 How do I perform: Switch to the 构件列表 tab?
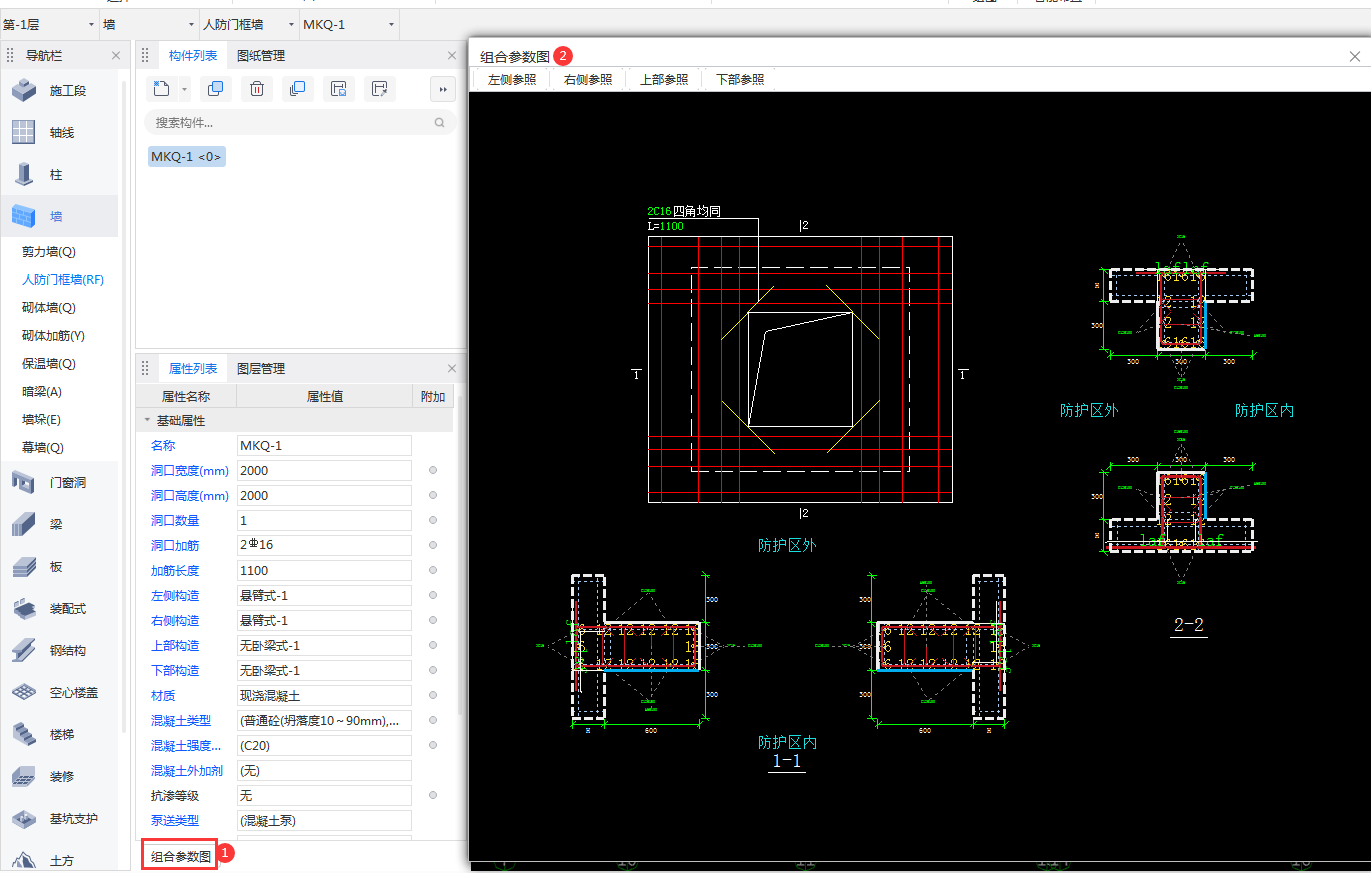coord(193,56)
